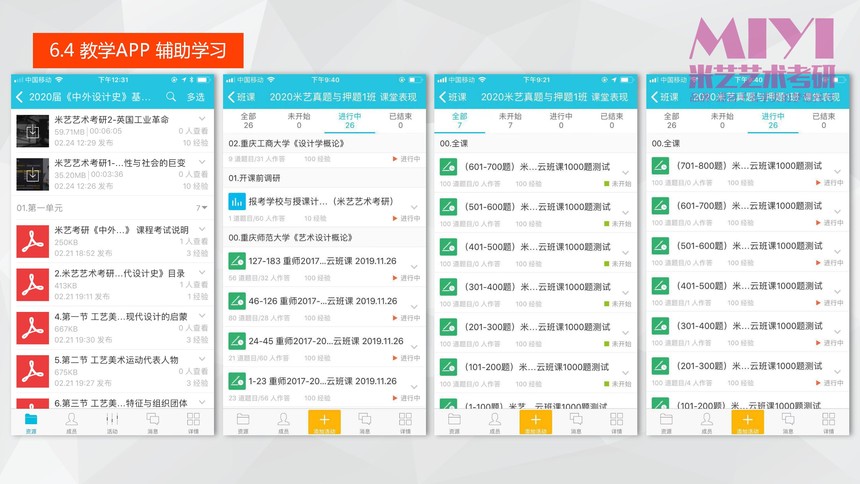Select 未开始 7 tab in third phone
Image resolution: width=860 pixels, height=484 pixels.
pyautogui.click(x=510, y=121)
